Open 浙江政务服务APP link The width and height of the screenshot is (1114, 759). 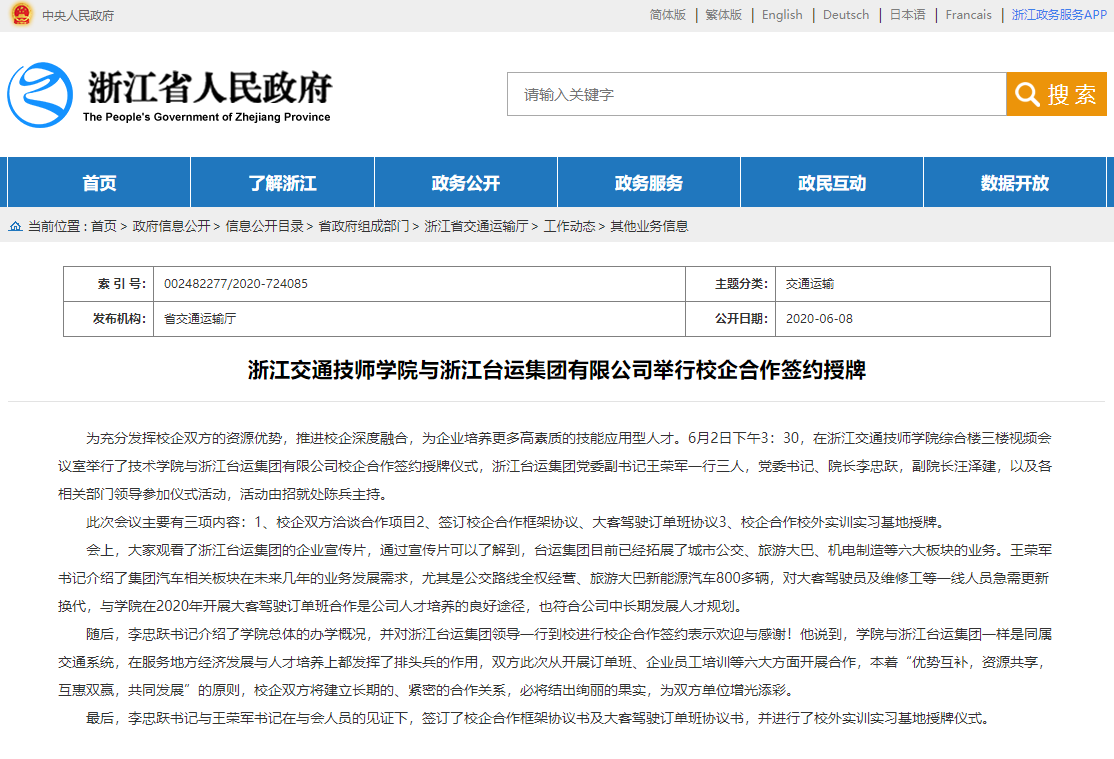1059,15
